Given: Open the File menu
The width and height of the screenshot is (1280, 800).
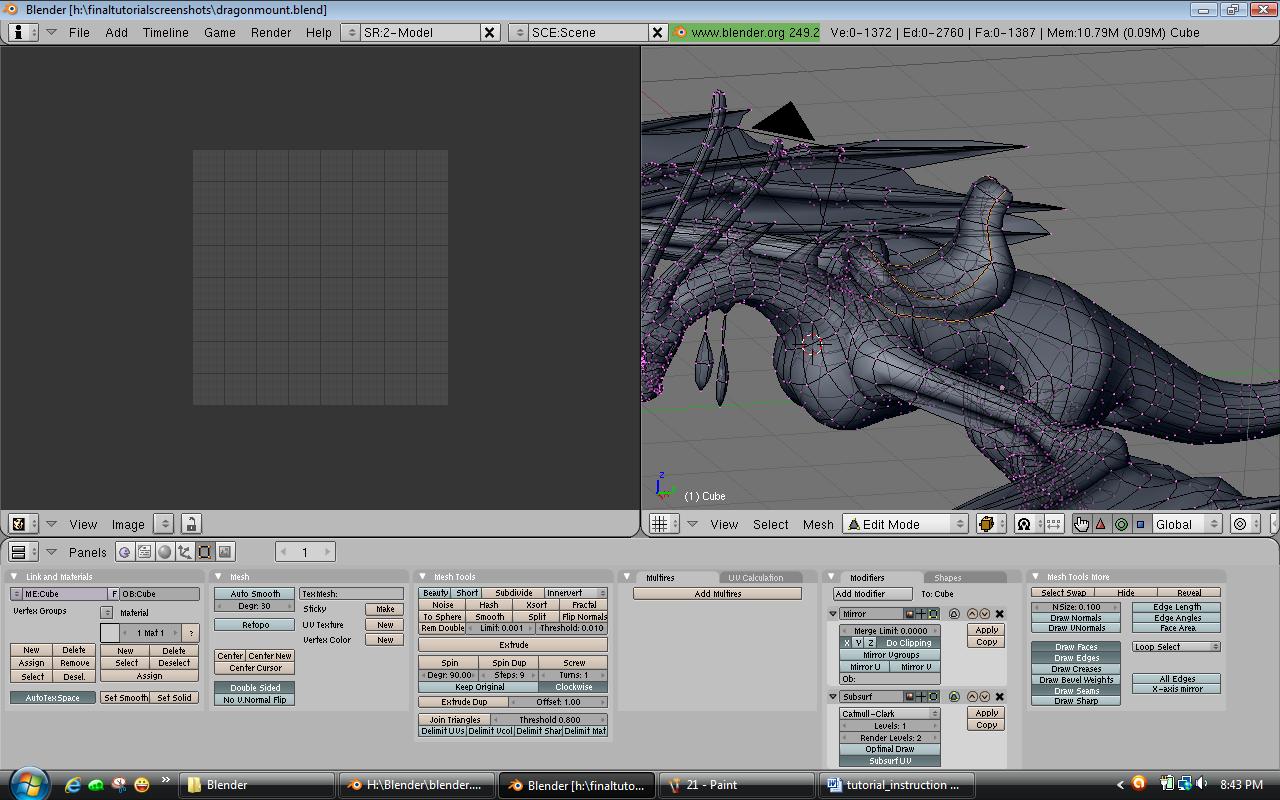Looking at the screenshot, I should click(x=82, y=32).
